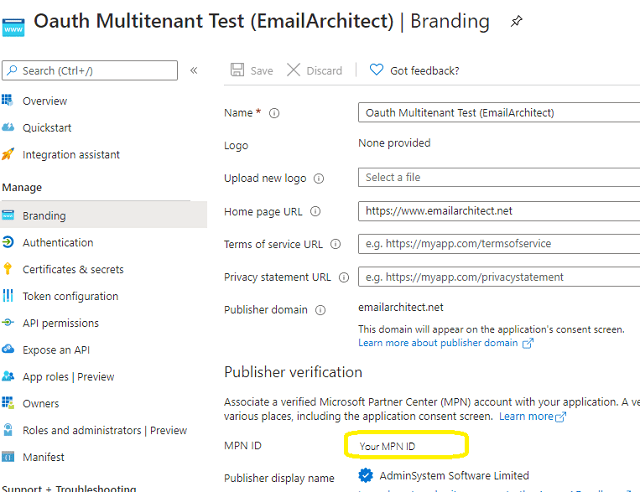Open App roles | Preview
Image resolution: width=640 pixels, height=492 pixels.
pyautogui.click(x=68, y=377)
